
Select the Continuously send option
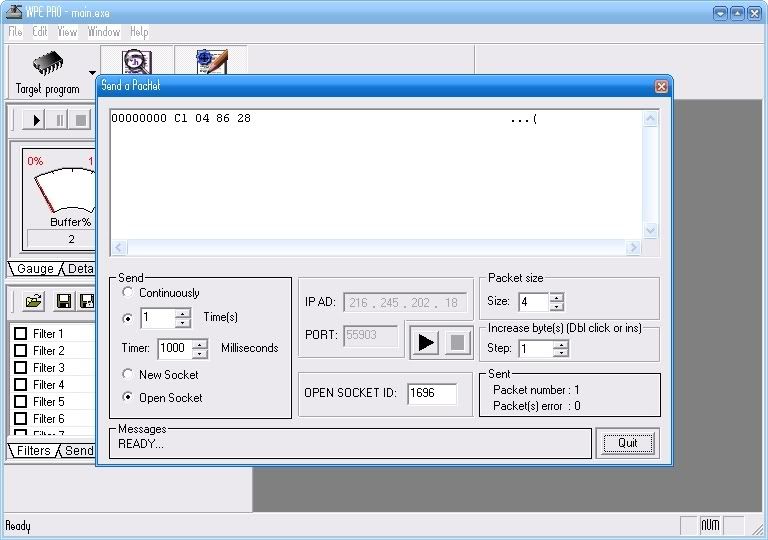(x=128, y=293)
